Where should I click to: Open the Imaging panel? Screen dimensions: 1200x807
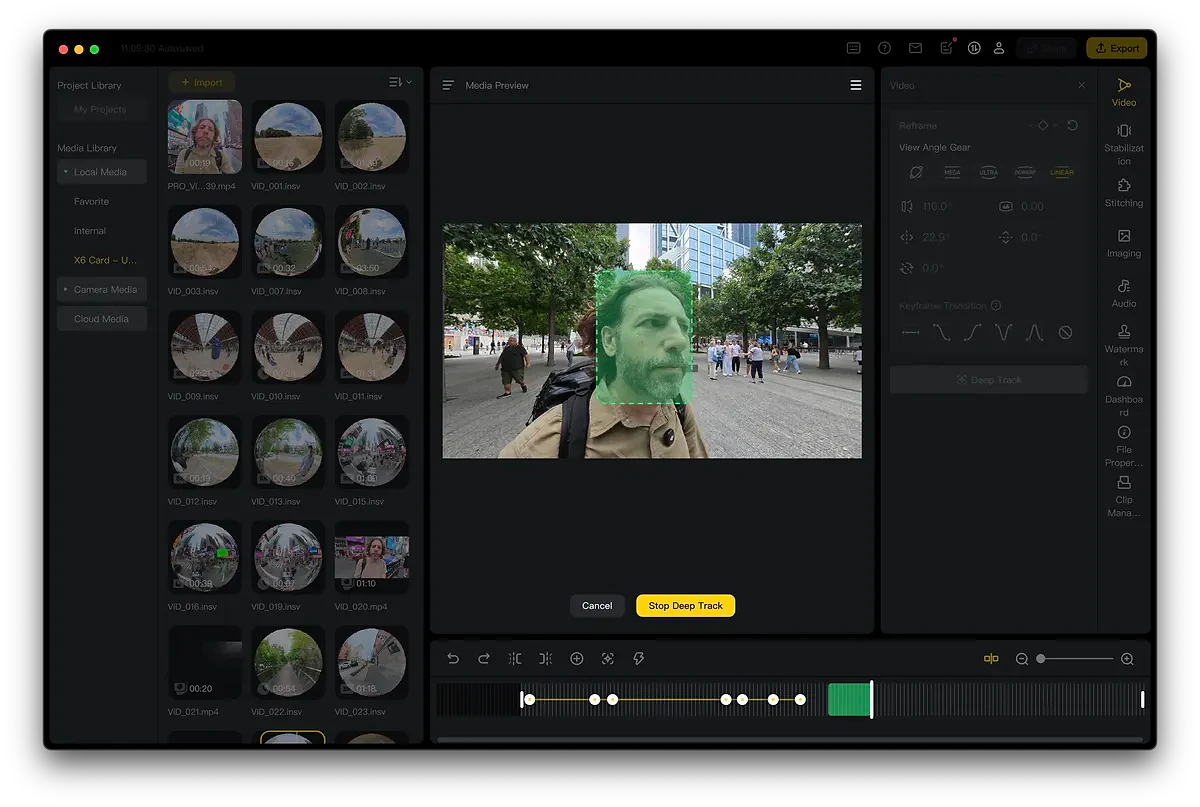point(1124,243)
